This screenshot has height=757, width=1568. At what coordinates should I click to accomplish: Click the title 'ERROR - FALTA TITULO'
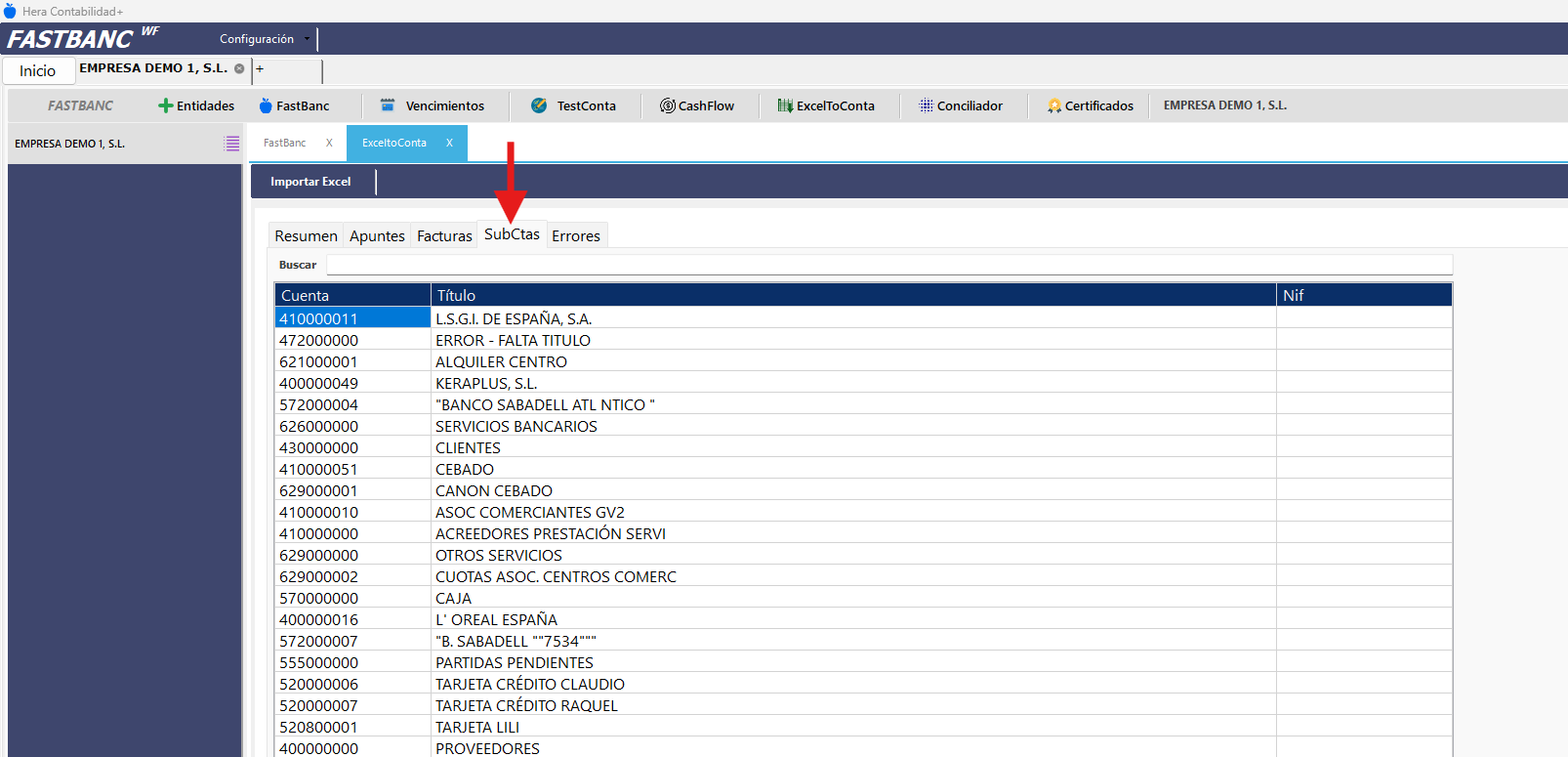(x=513, y=340)
